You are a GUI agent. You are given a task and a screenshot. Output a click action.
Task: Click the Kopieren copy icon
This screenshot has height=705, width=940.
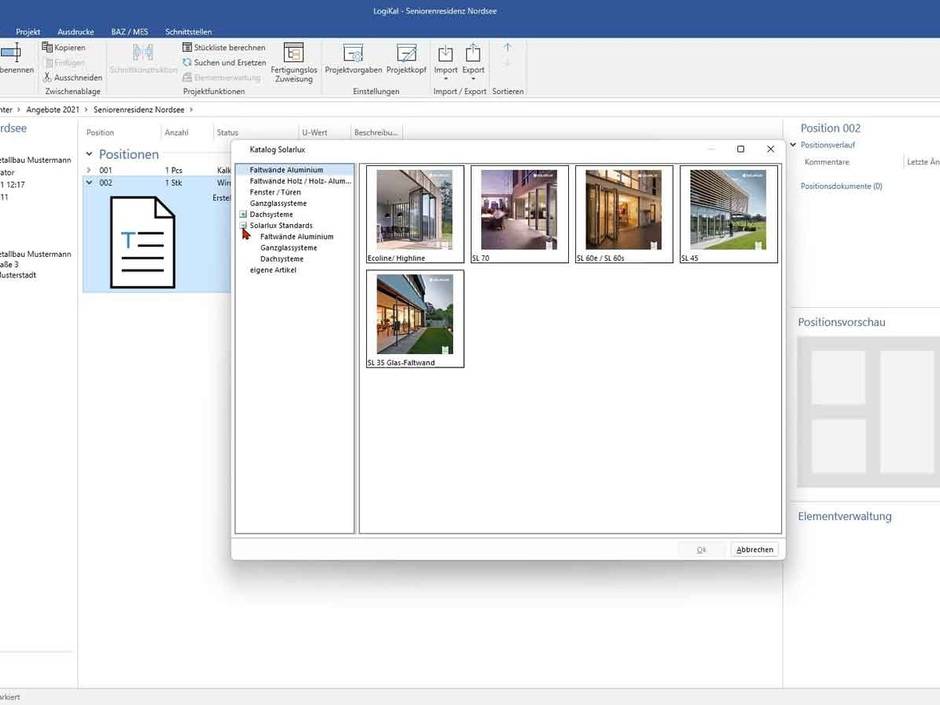(47, 48)
